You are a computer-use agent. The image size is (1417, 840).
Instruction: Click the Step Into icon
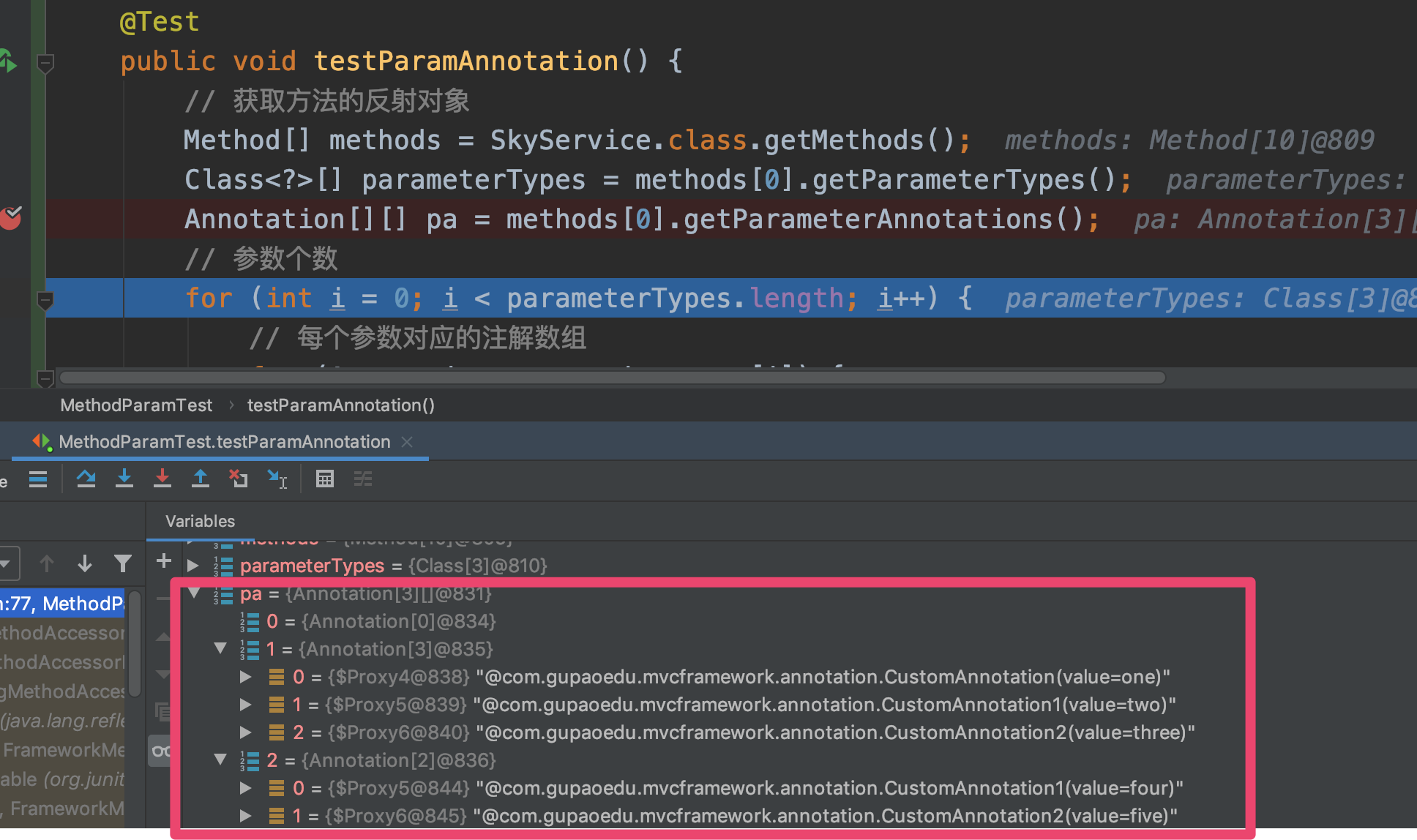[x=124, y=479]
